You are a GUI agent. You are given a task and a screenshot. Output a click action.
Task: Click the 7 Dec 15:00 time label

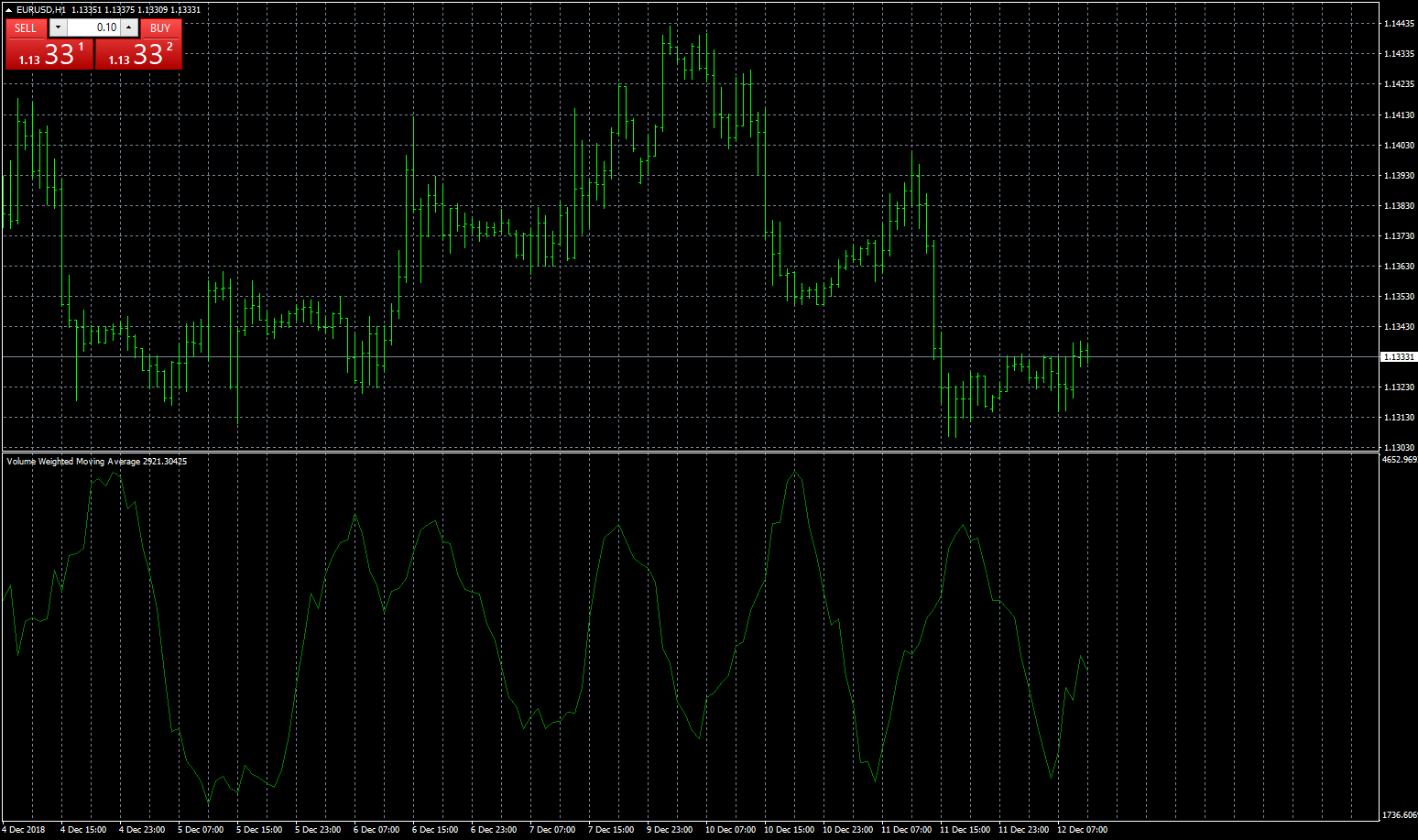[611, 830]
